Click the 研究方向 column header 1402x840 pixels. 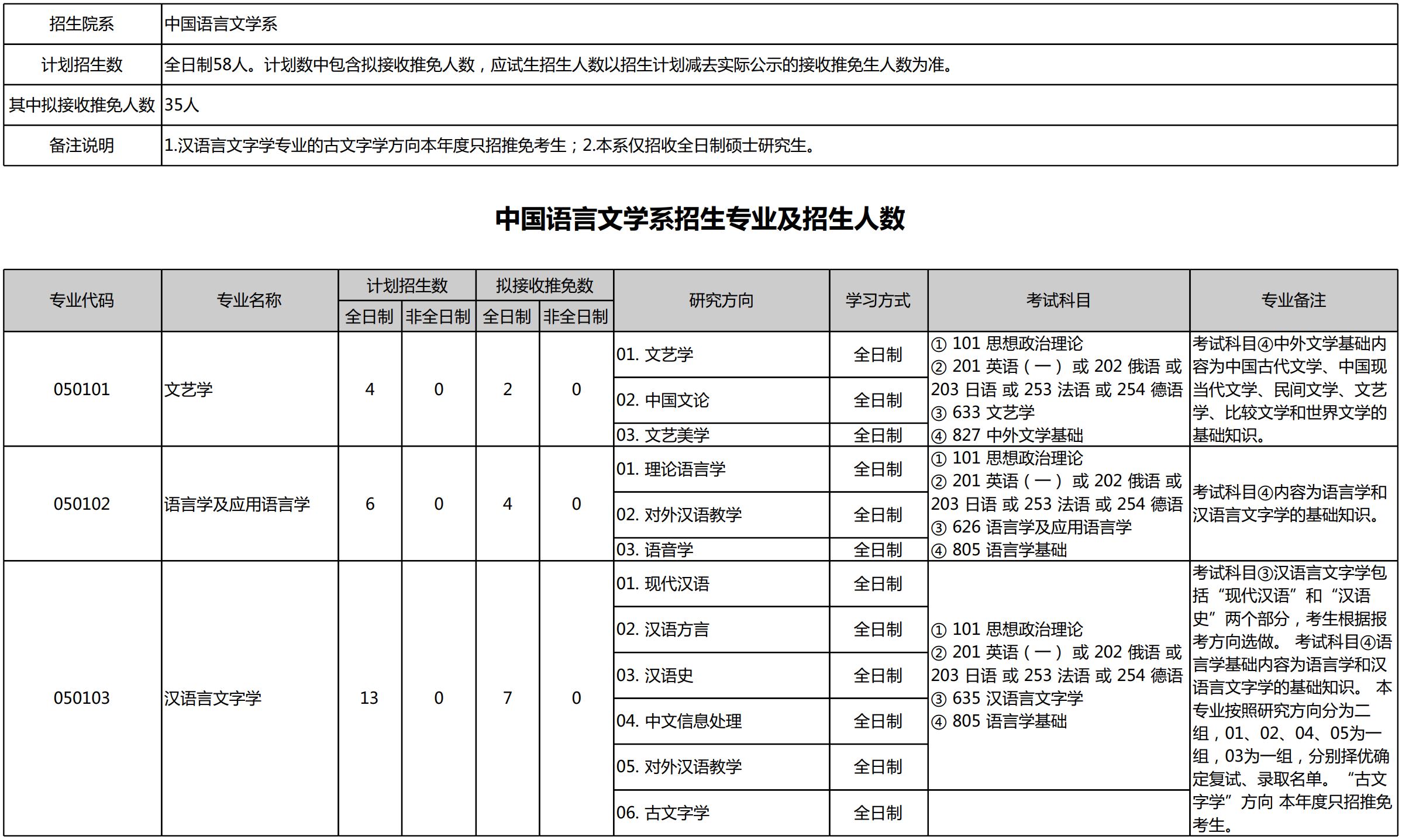pyautogui.click(x=721, y=300)
